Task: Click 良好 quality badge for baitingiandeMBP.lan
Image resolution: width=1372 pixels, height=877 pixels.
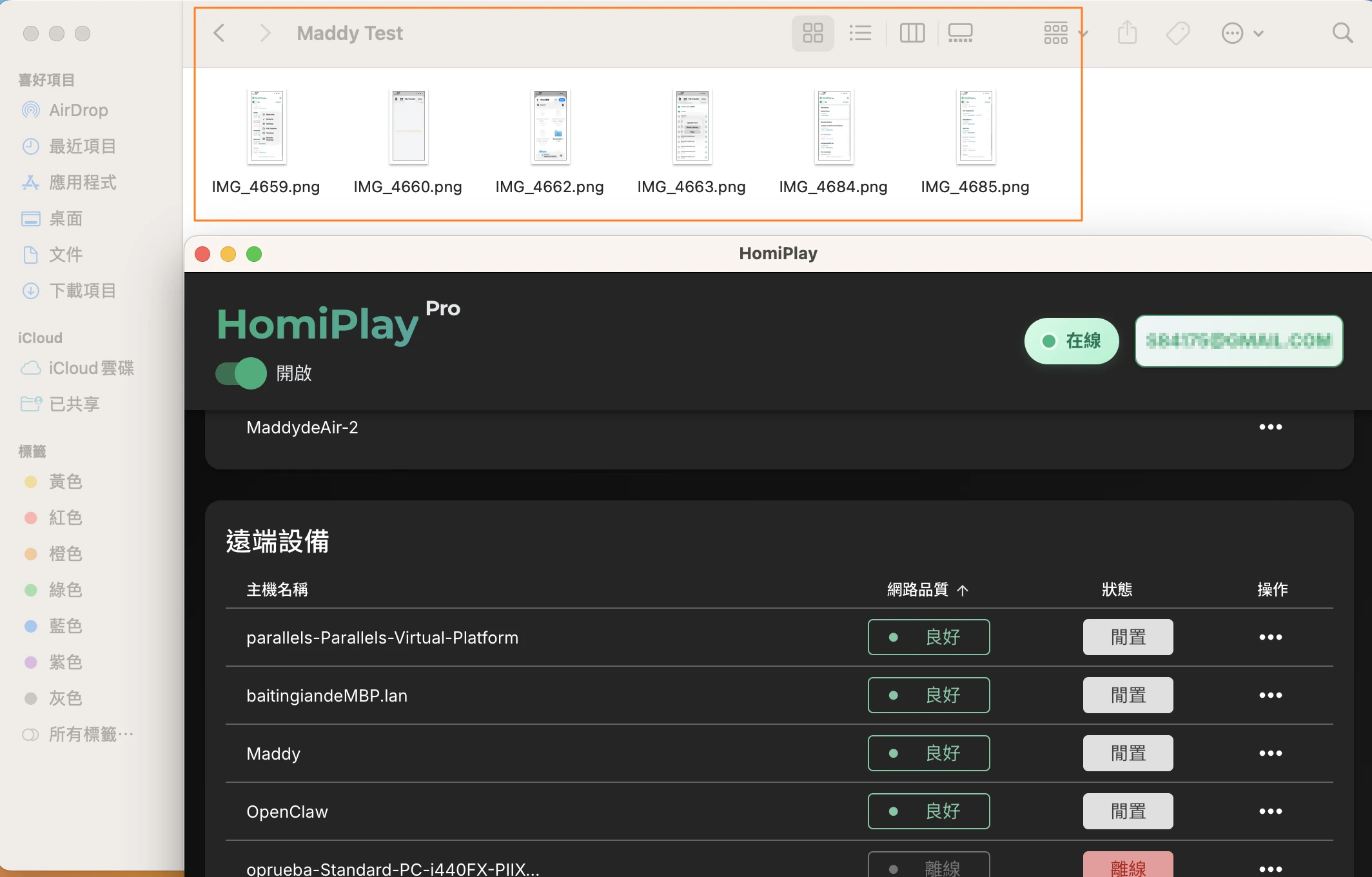Action: (928, 695)
